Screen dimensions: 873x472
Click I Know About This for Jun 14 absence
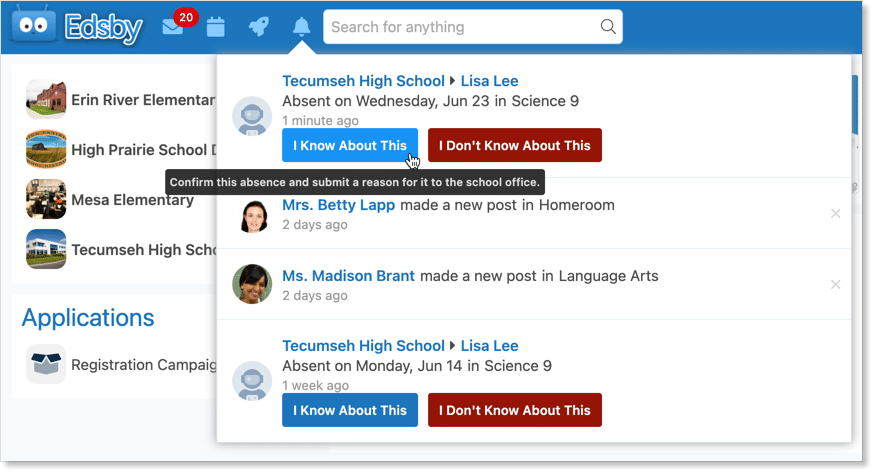click(350, 410)
